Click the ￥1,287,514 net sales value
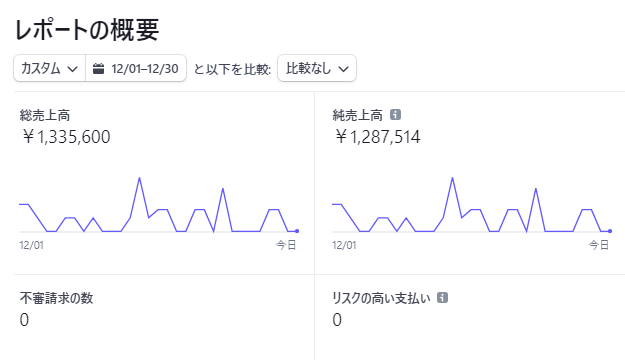625x360 pixels. coord(377,137)
